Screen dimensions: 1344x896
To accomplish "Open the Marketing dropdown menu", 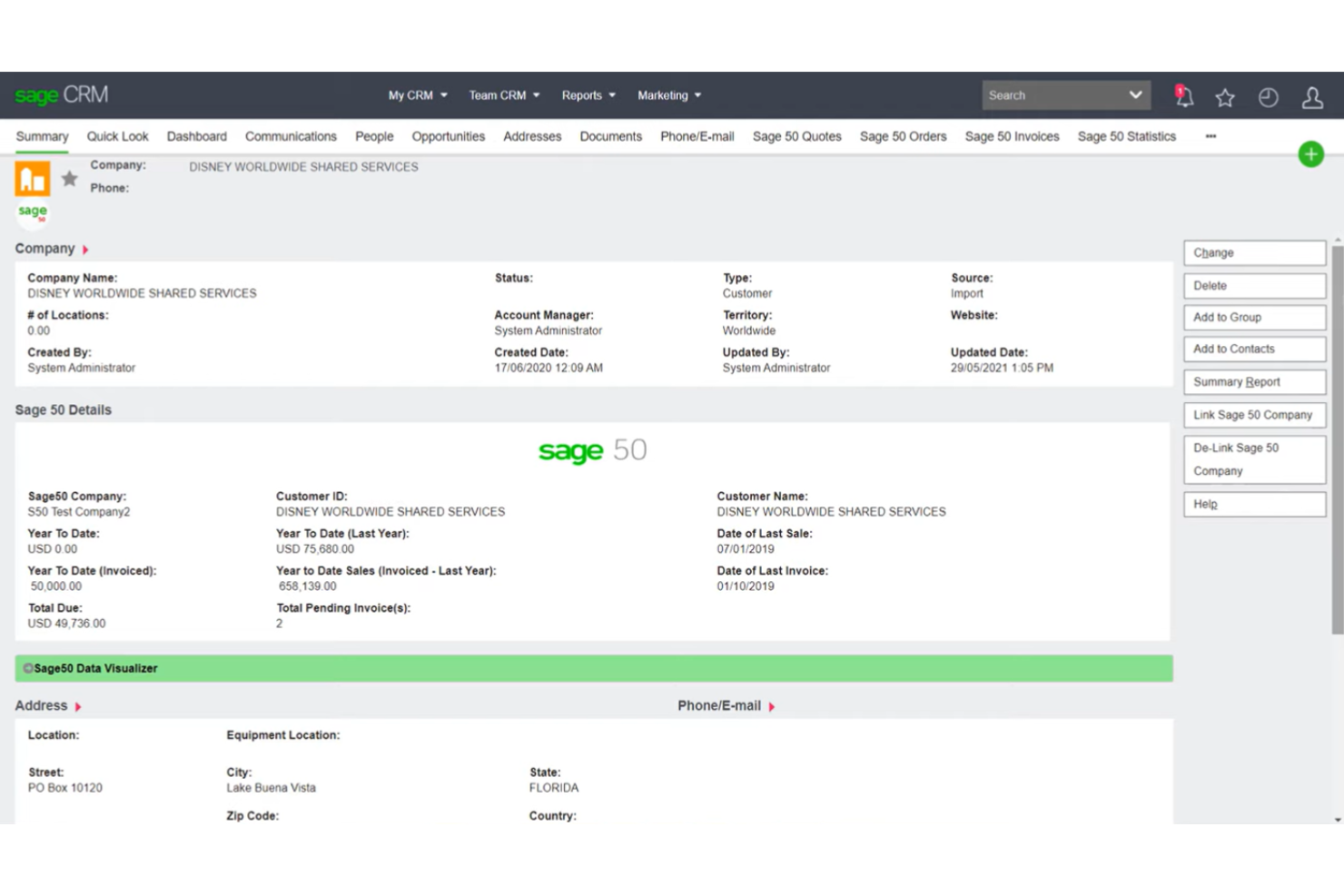I will pos(669,95).
